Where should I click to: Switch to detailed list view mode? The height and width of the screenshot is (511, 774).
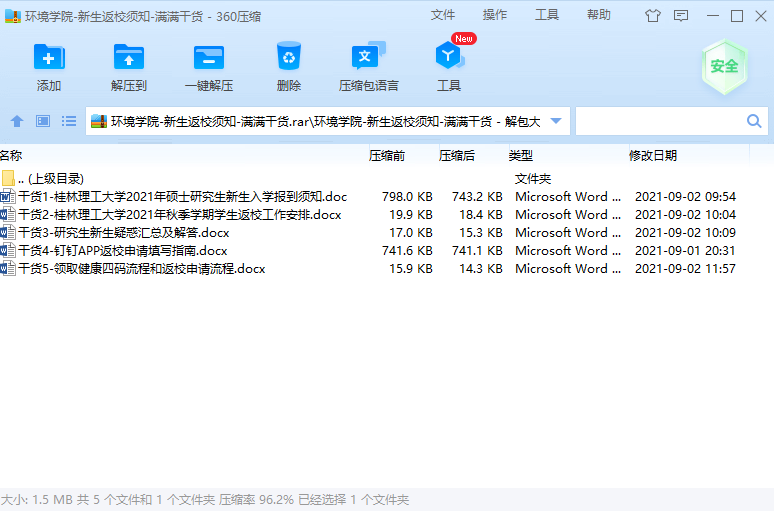coord(69,121)
